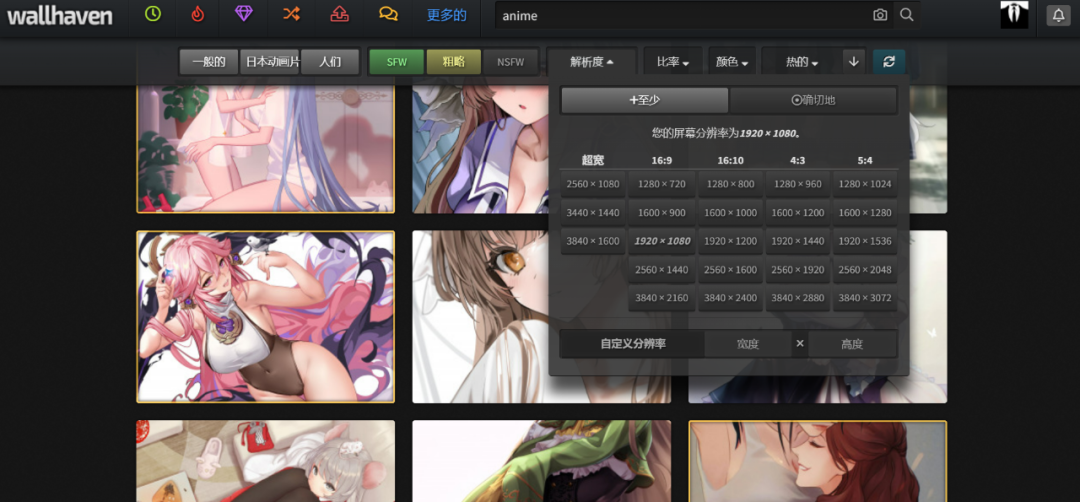Click the 宽度 custom width field
This screenshot has width=1080, height=502.
(747, 344)
